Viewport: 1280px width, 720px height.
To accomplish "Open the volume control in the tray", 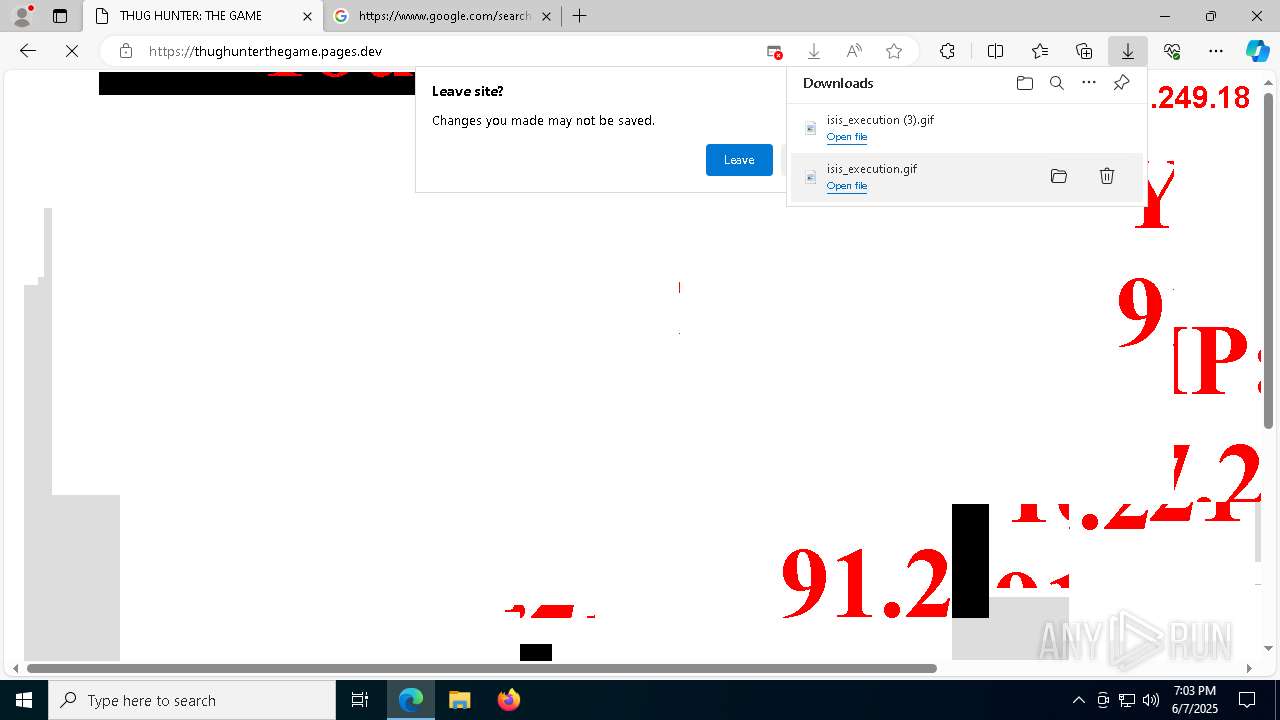I will pos(1151,700).
